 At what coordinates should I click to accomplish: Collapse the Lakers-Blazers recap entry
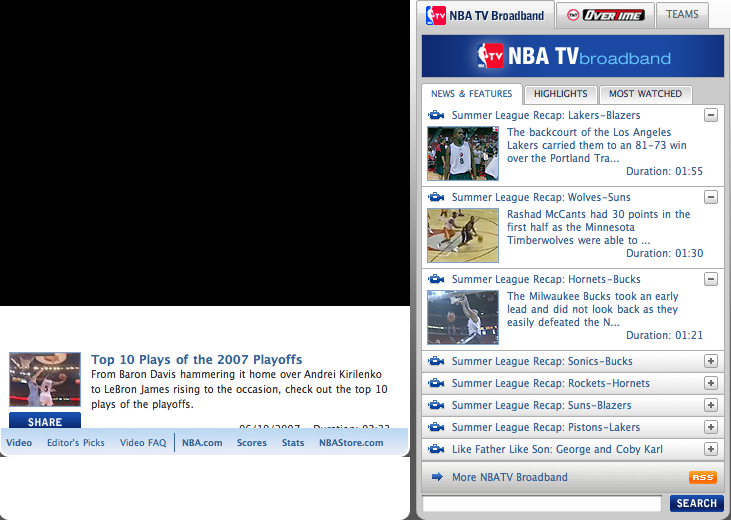click(710, 115)
